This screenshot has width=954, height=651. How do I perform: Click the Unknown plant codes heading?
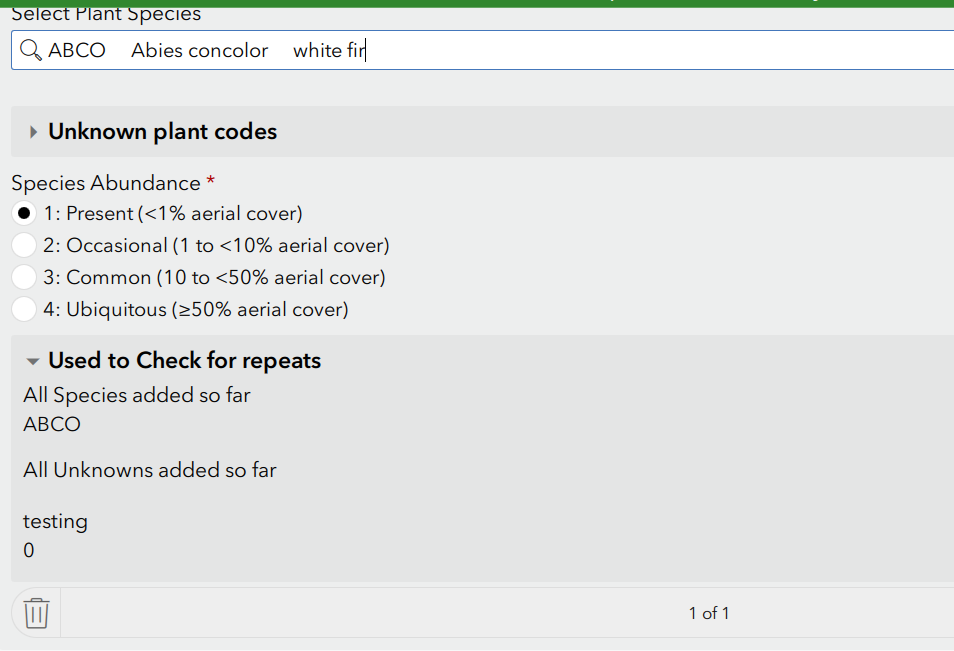coord(162,132)
